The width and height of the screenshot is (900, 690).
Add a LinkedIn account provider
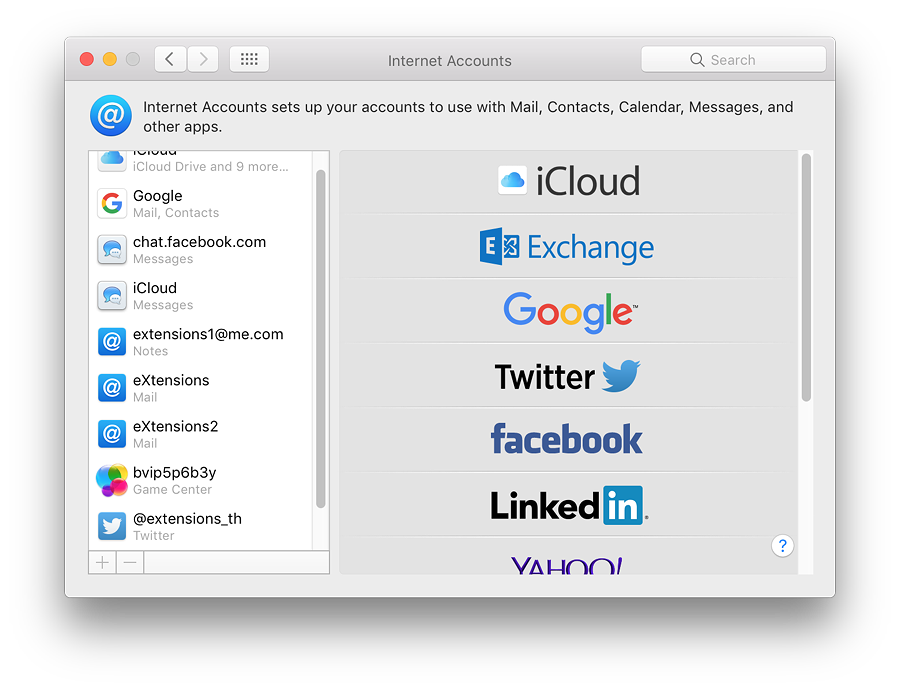tap(568, 505)
